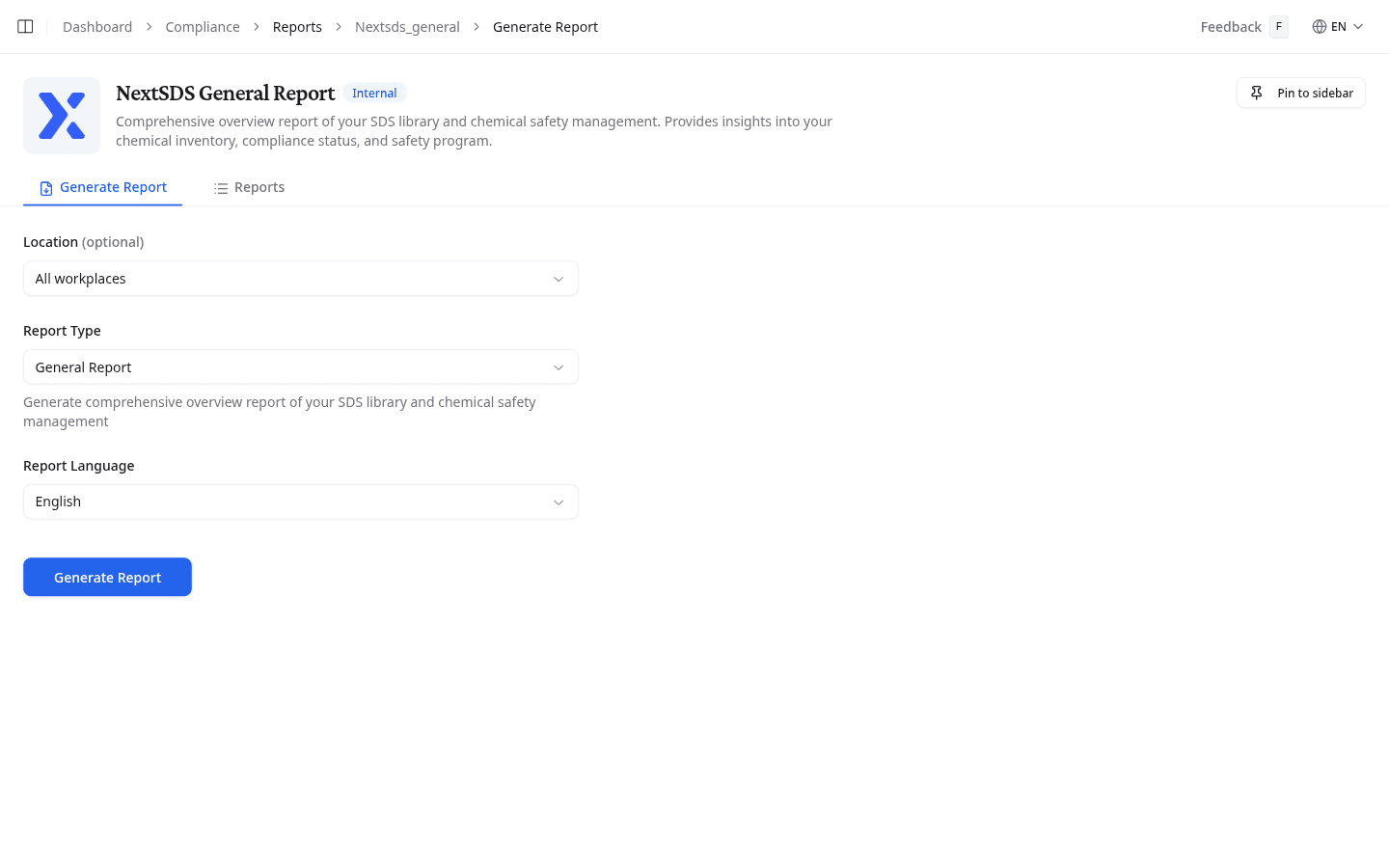Click the chevron arrow of the Report Type field
The width and height of the screenshot is (1389, 868).
pos(558,367)
